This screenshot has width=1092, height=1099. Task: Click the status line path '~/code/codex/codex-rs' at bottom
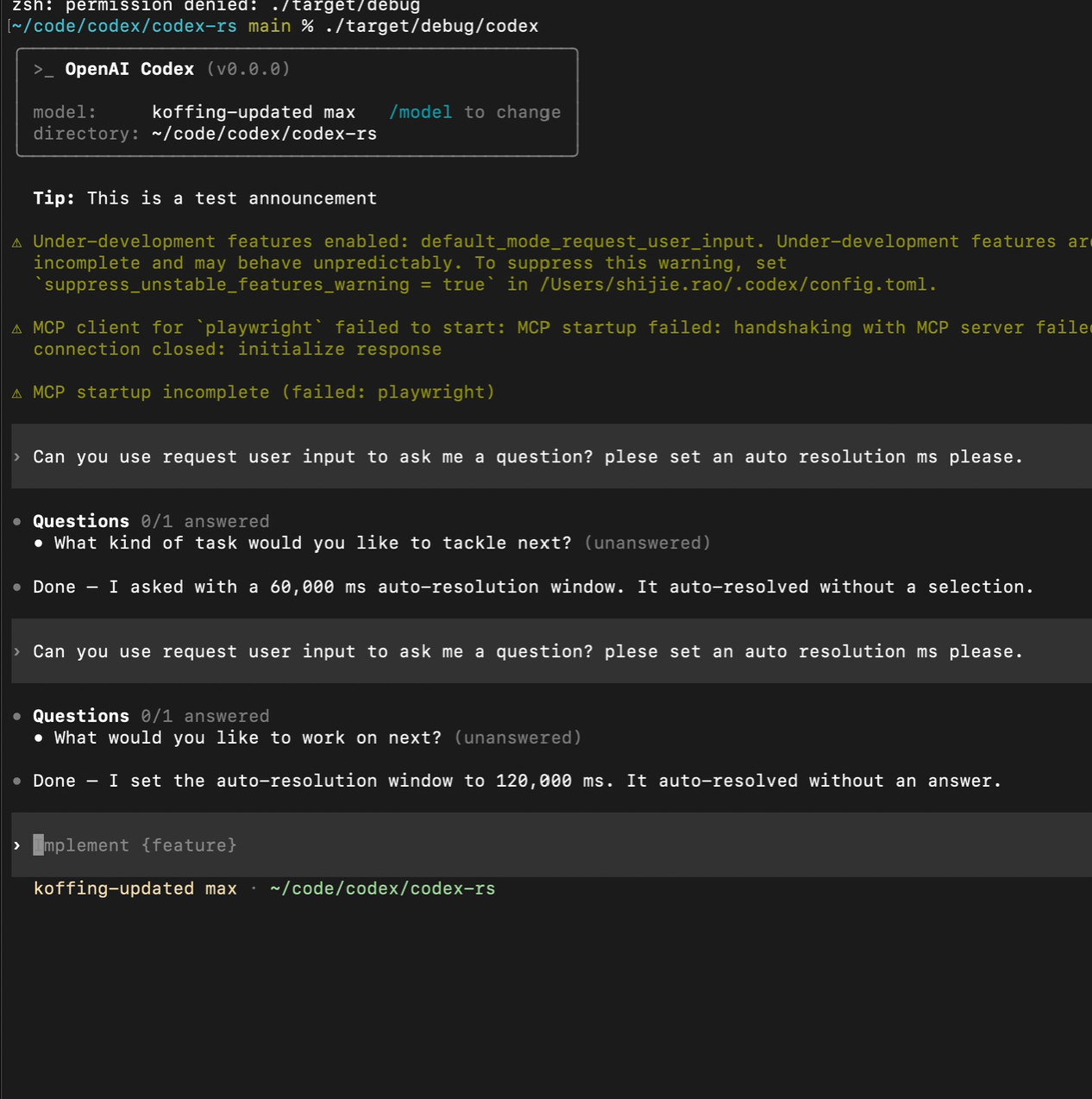pos(383,889)
